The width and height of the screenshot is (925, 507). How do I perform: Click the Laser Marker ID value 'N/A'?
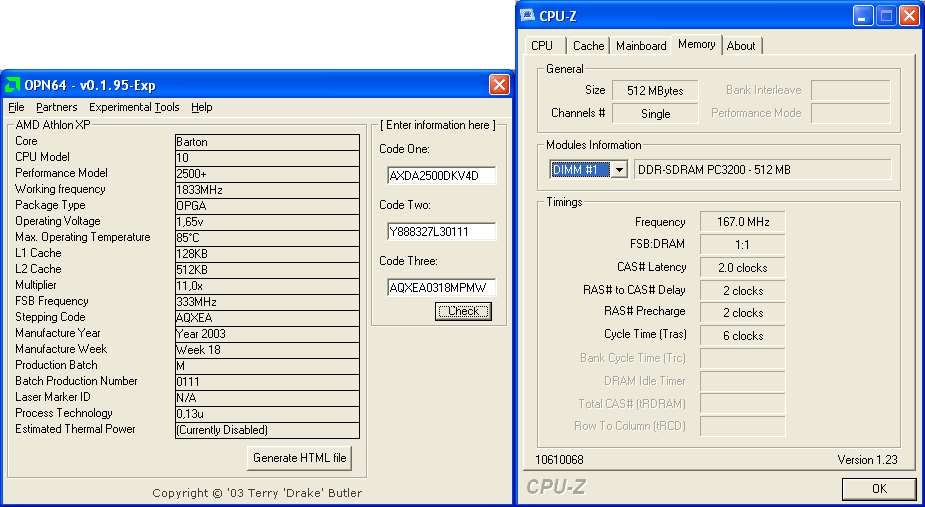click(267, 398)
